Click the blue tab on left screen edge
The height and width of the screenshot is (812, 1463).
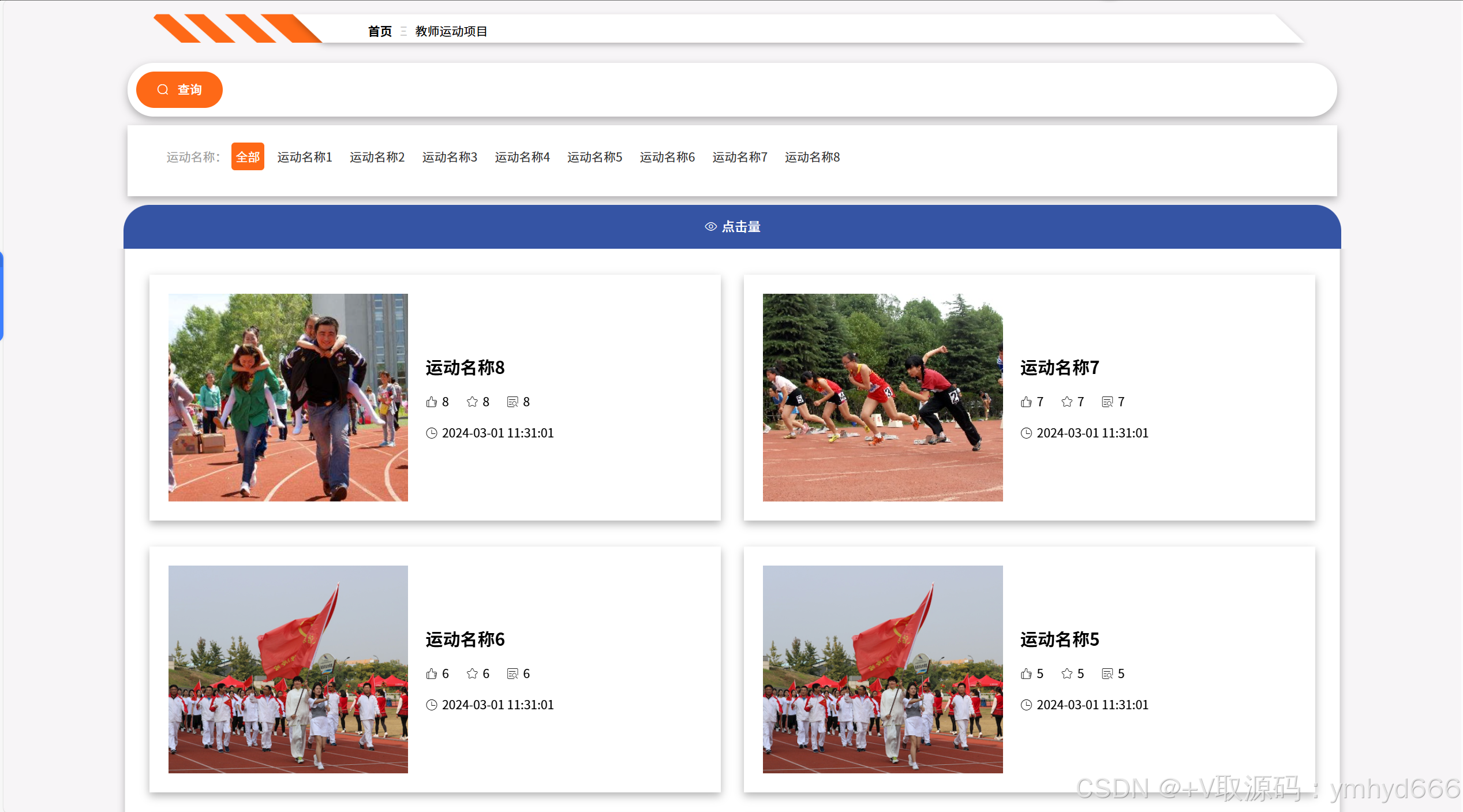tap(2, 295)
